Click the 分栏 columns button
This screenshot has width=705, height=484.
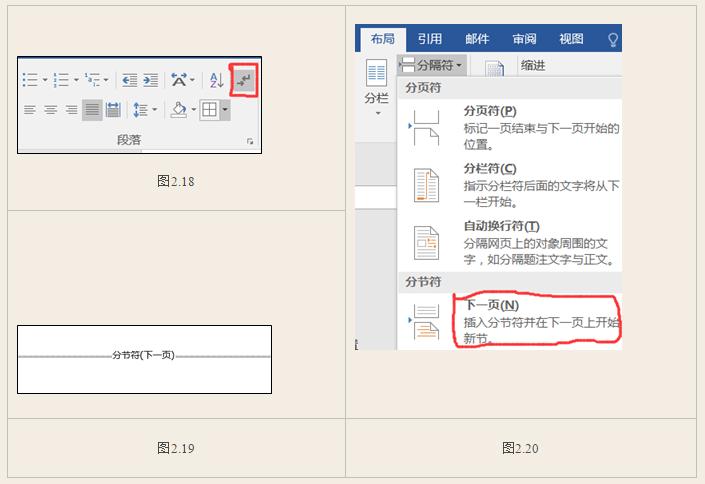point(376,87)
